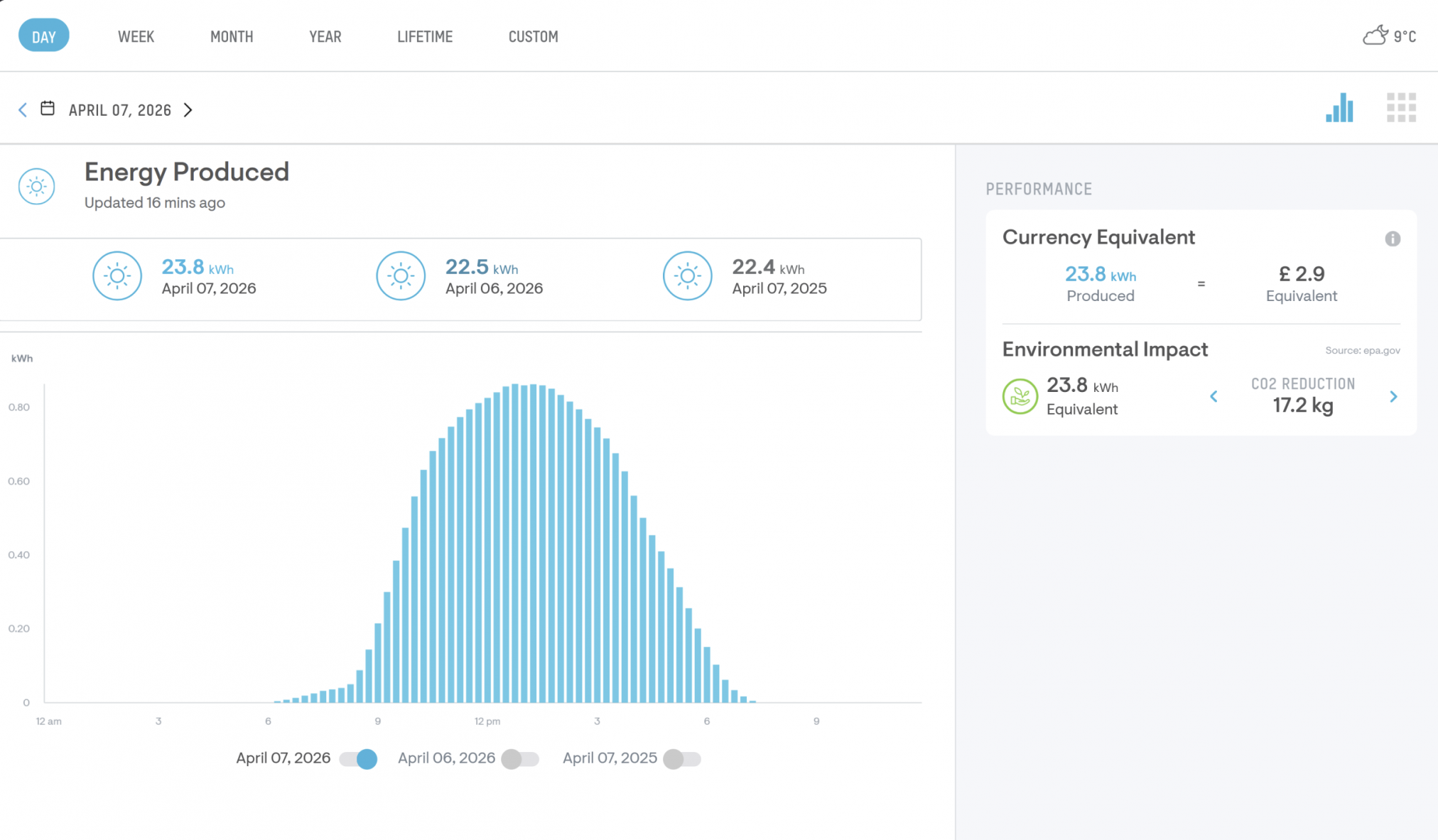Viewport: 1438px width, 840px height.
Task: Click green leaf environmental impact icon
Action: 1020,396
